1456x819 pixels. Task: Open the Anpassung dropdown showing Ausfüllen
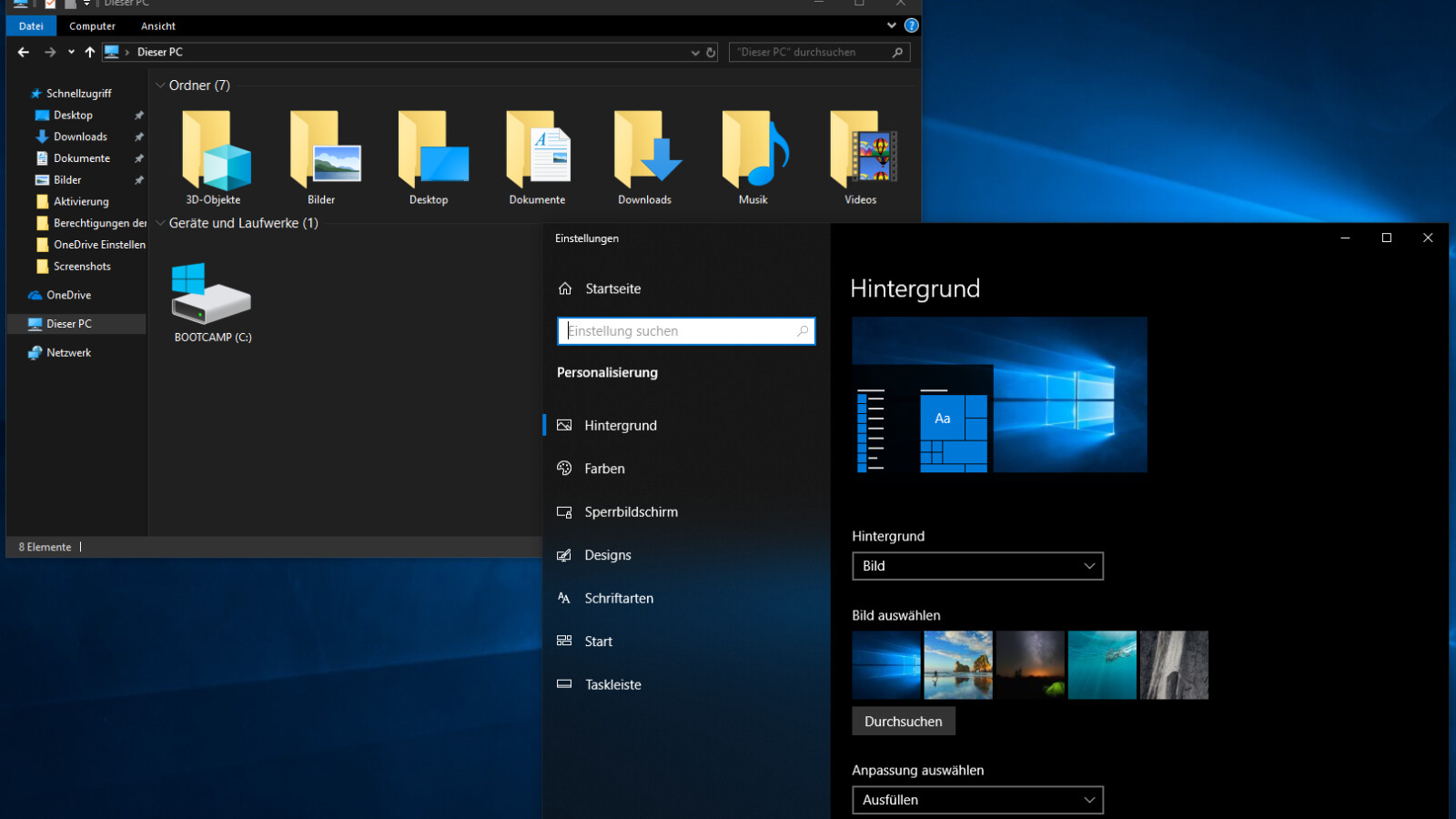977,800
